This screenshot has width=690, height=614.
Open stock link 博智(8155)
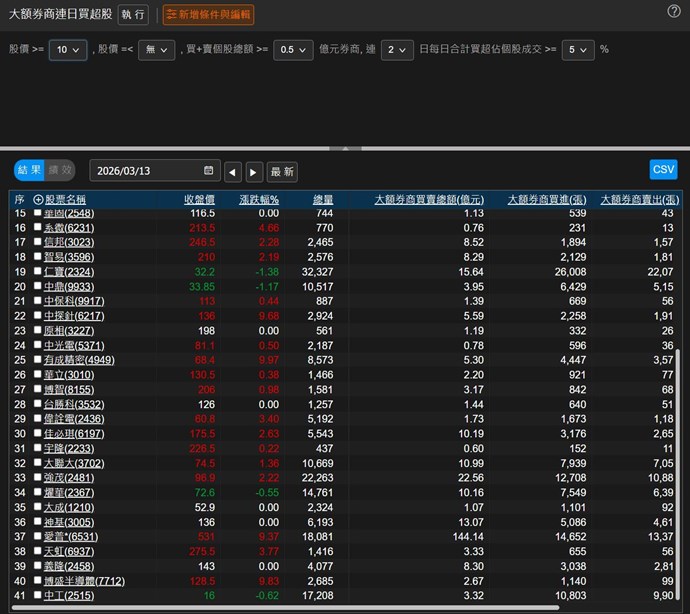(x=69, y=390)
